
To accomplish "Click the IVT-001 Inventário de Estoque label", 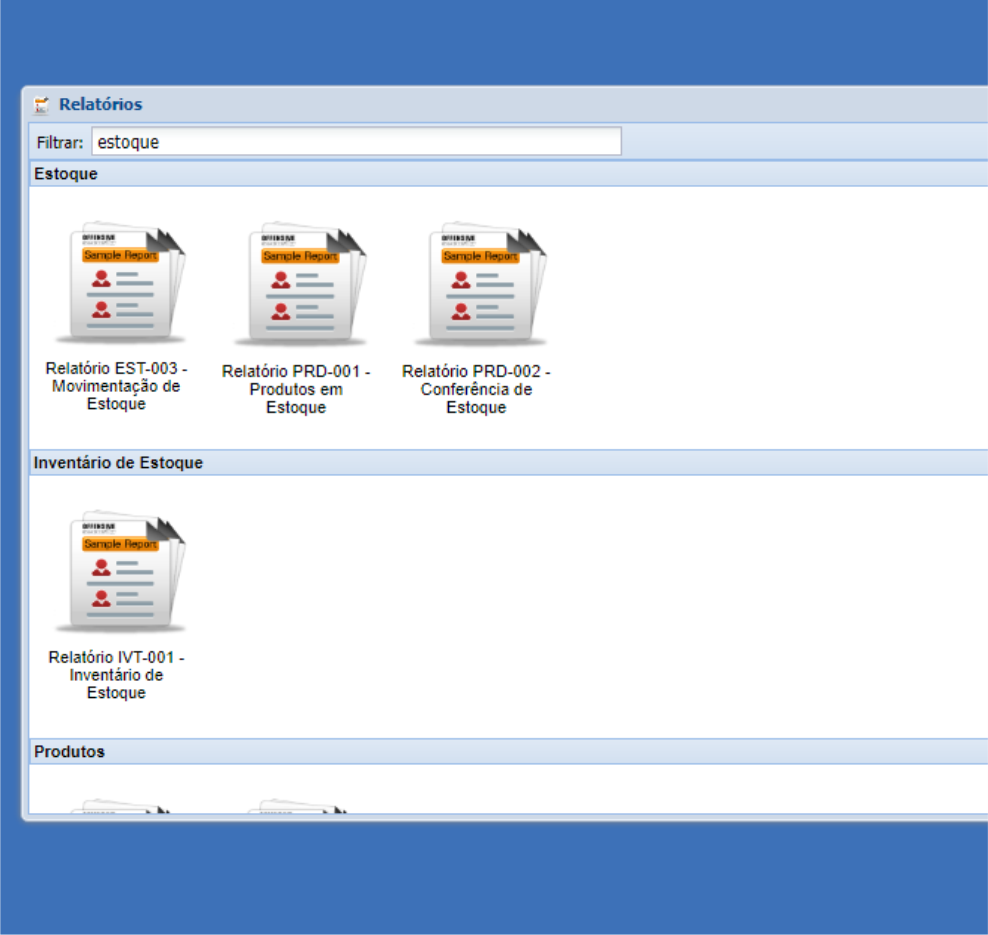I will point(116,675).
